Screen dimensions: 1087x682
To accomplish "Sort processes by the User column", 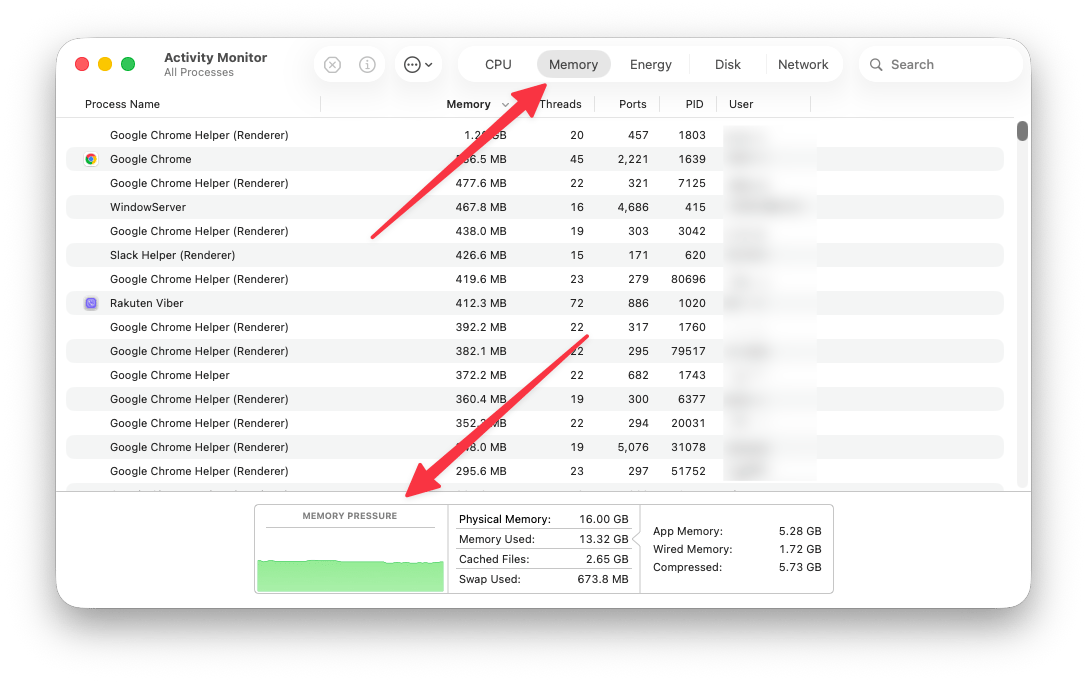I will coord(741,104).
